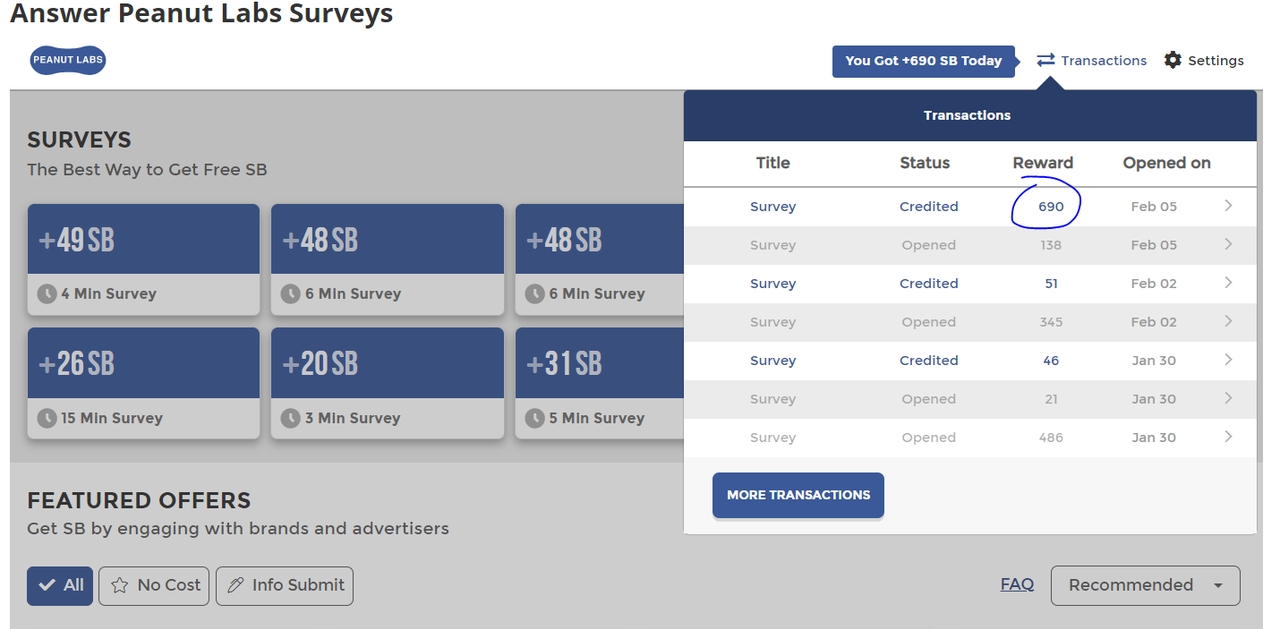
Task: Click the Reward column header
Action: [x=1043, y=163]
